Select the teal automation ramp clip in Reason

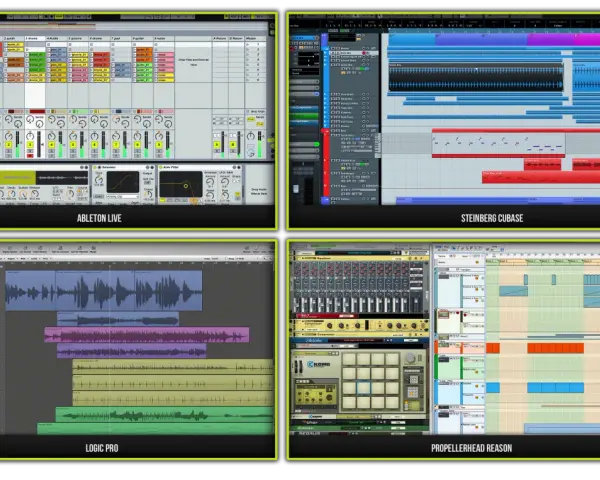pyautogui.click(x=514, y=291)
